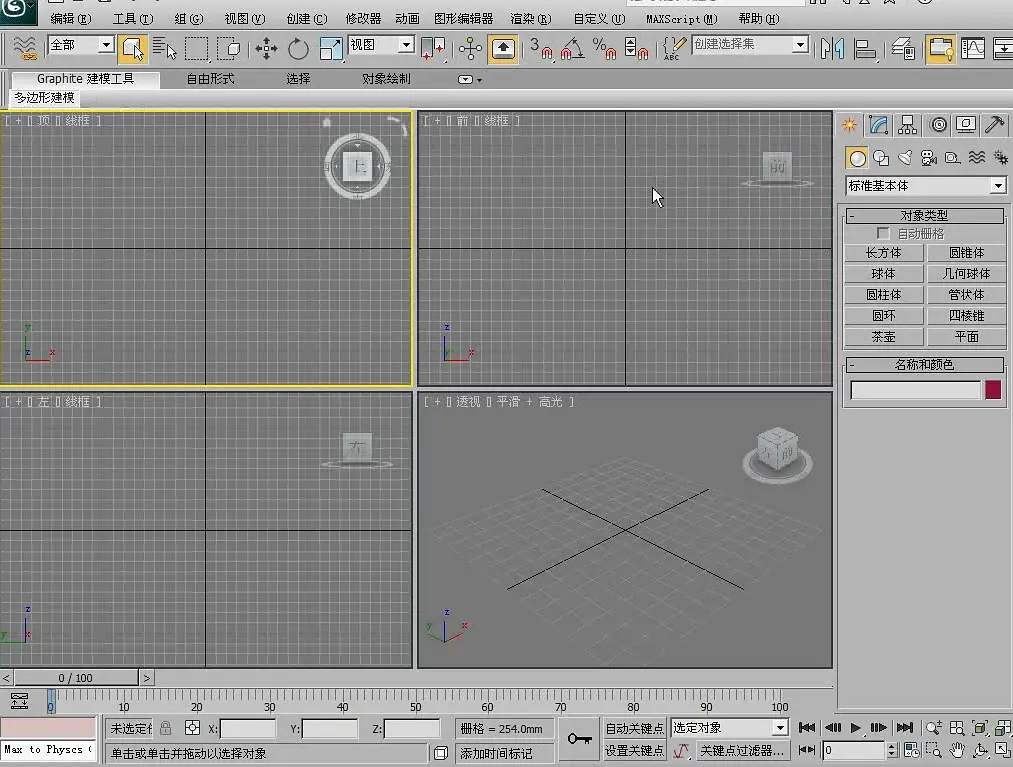Toggle the 3D Snaps magnet button
The width and height of the screenshot is (1013, 767).
coord(541,48)
